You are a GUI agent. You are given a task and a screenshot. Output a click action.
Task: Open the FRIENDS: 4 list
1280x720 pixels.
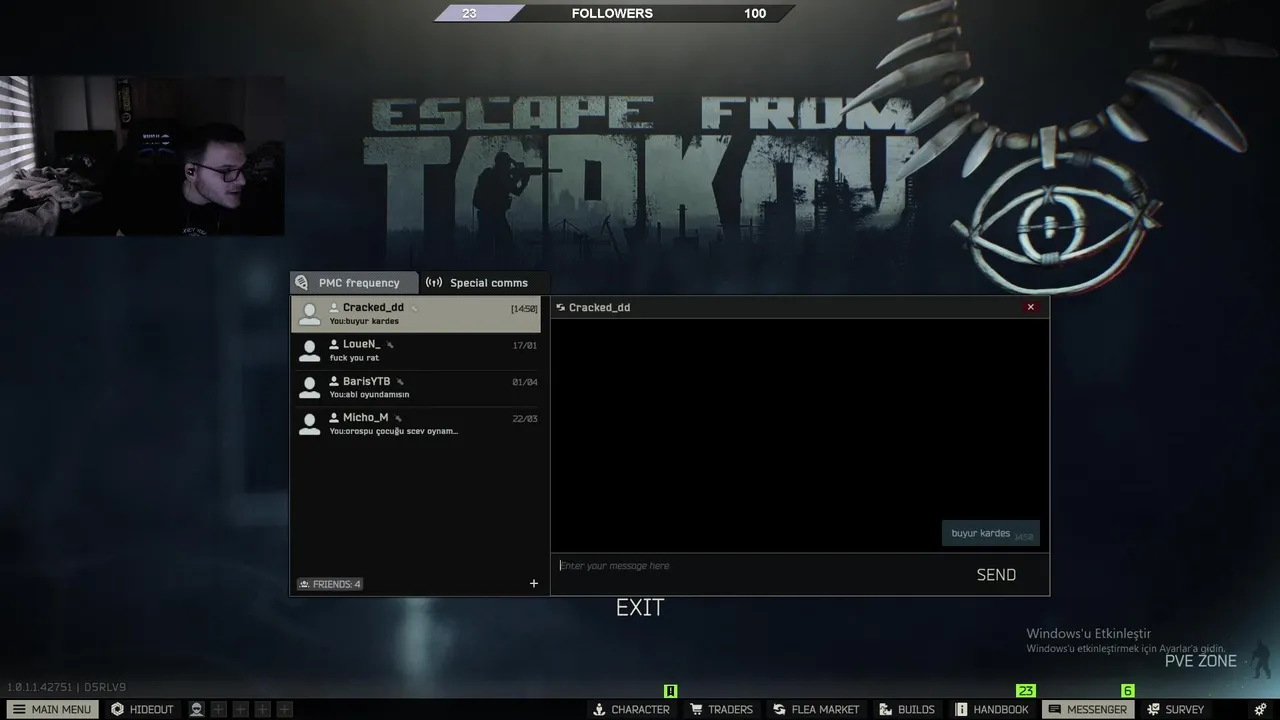(x=330, y=584)
